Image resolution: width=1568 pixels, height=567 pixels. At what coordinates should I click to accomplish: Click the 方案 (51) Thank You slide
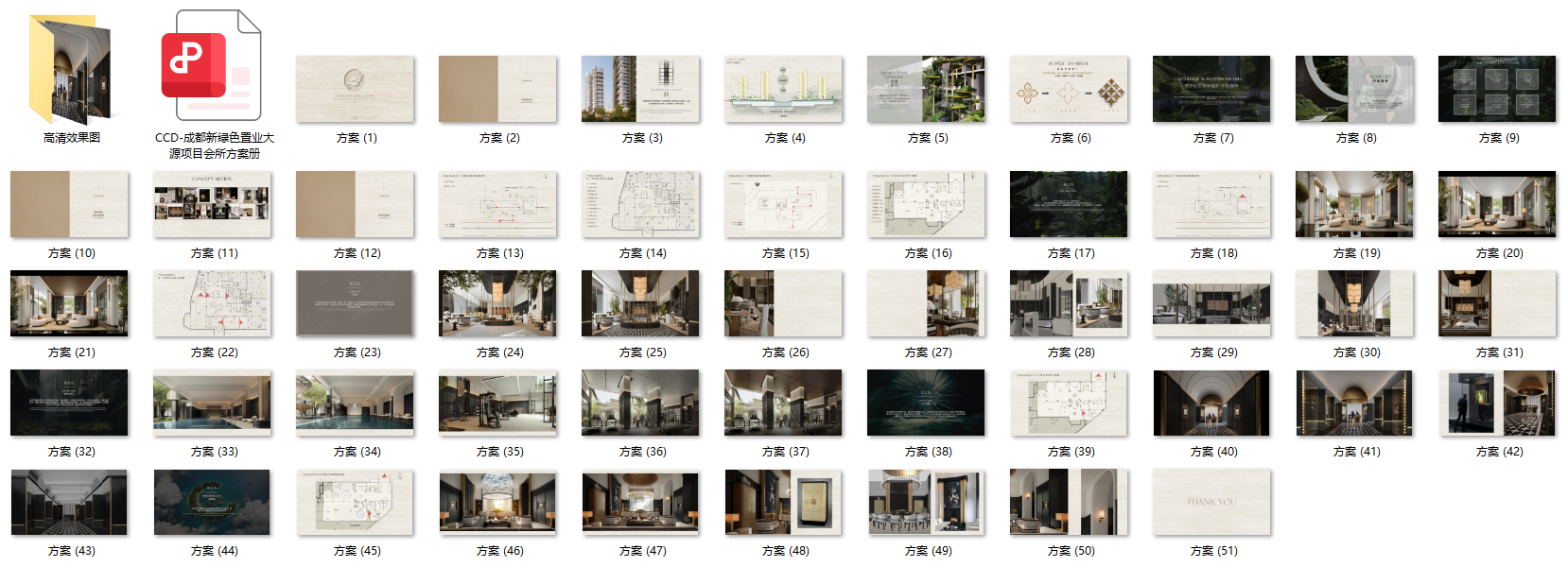1211,502
